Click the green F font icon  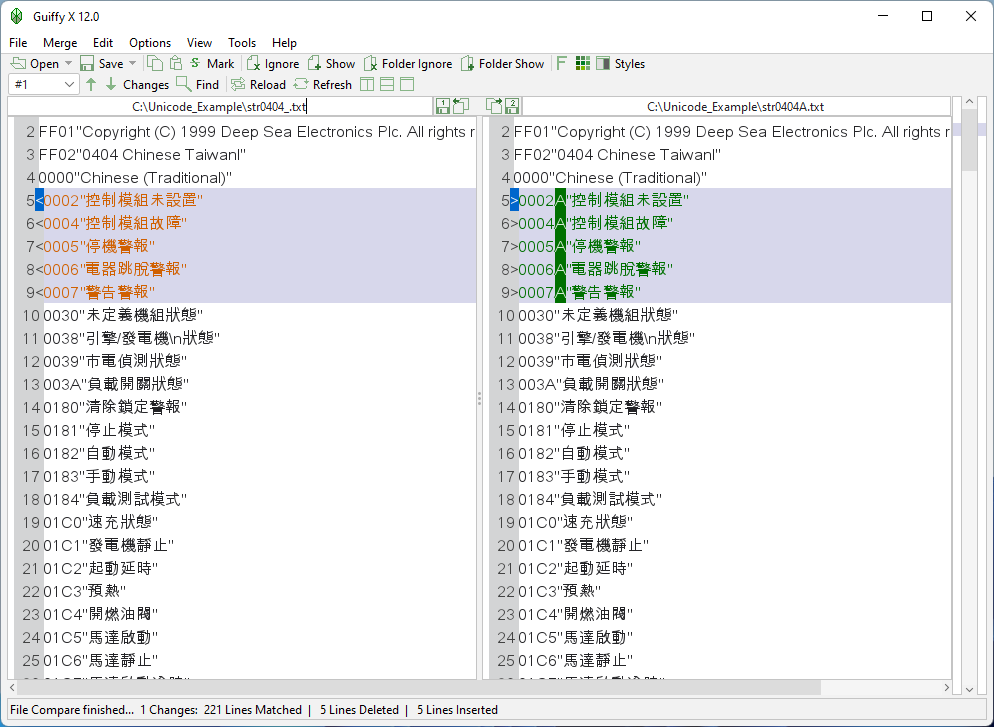[x=562, y=63]
